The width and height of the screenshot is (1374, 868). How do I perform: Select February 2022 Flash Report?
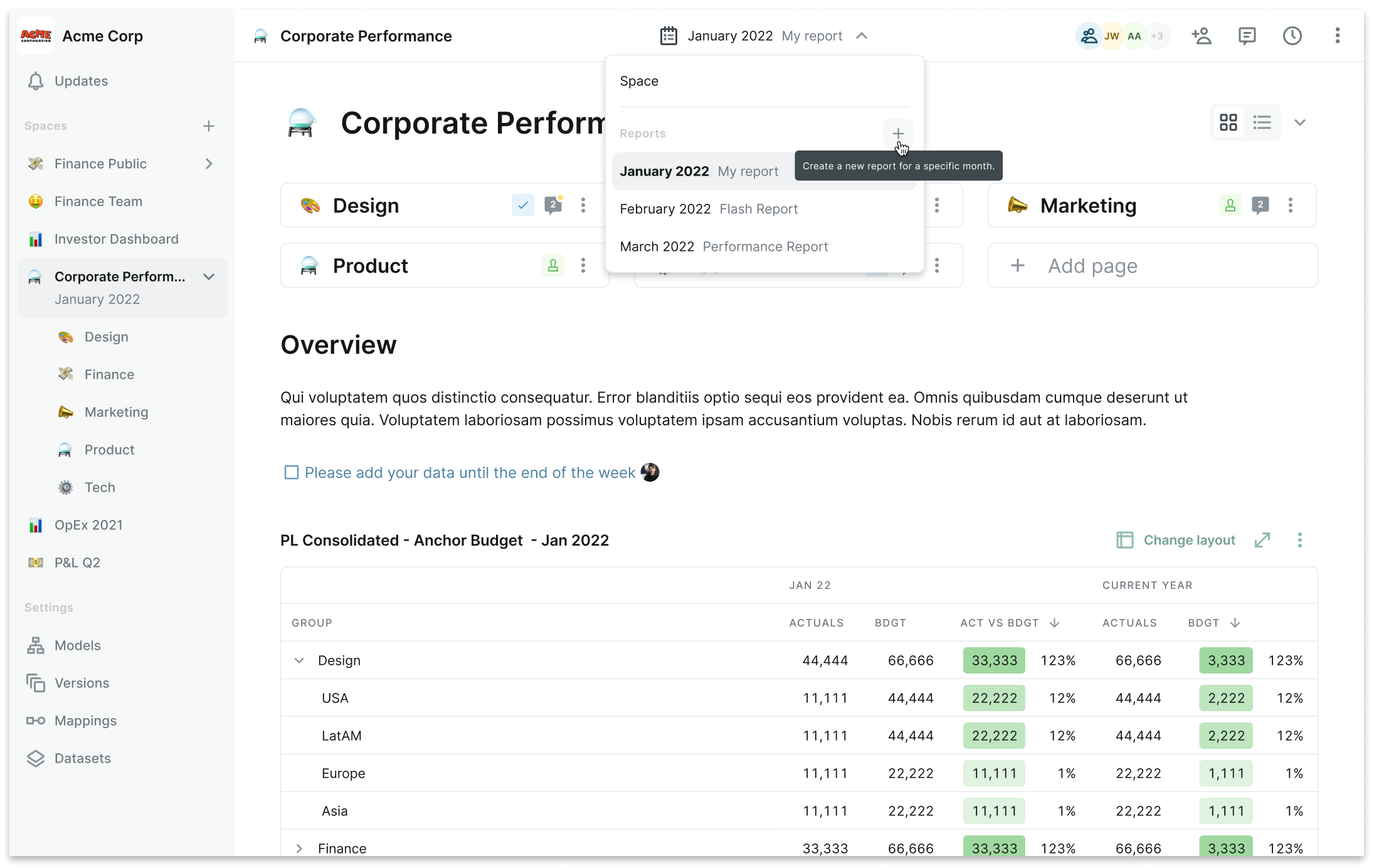coord(709,209)
